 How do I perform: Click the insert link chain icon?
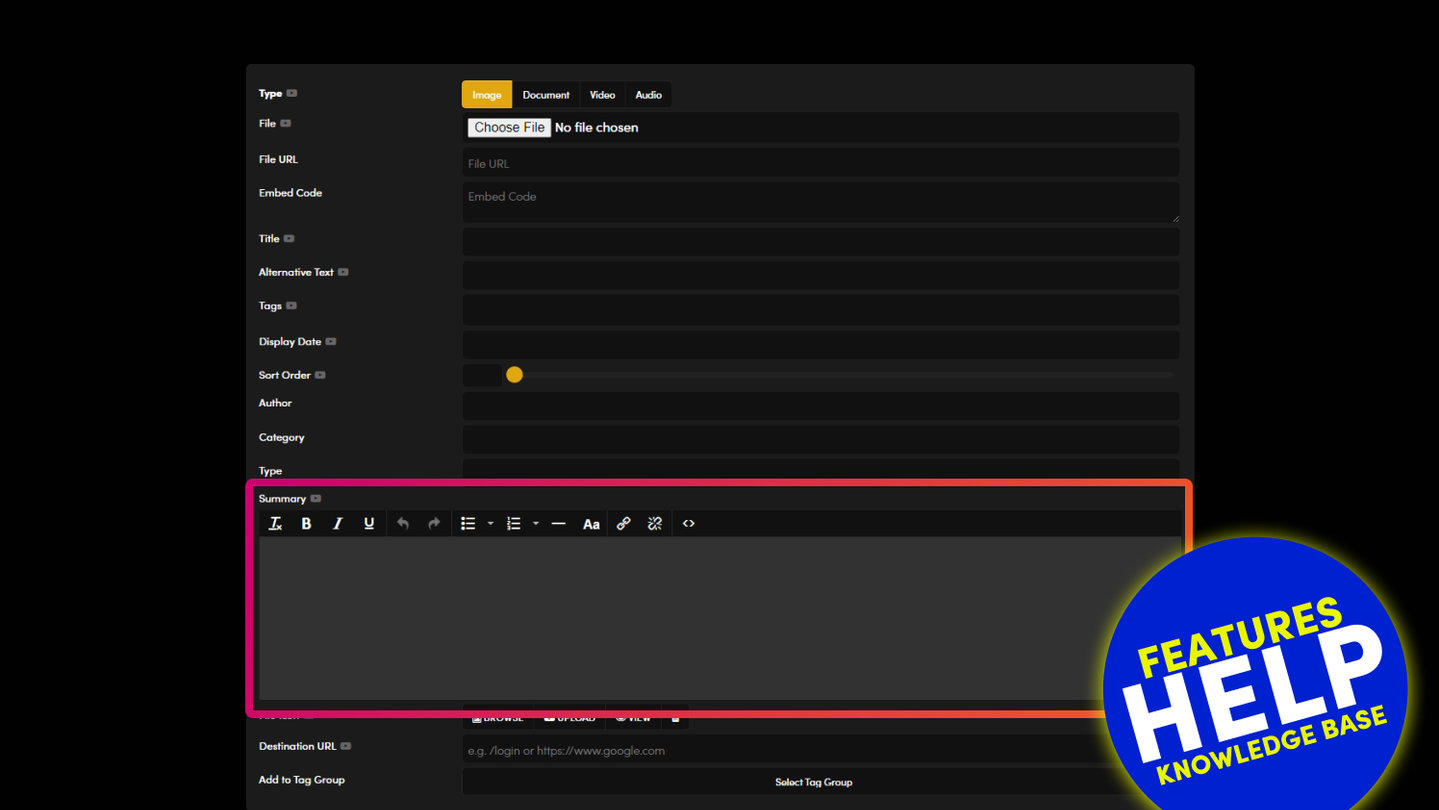623,524
